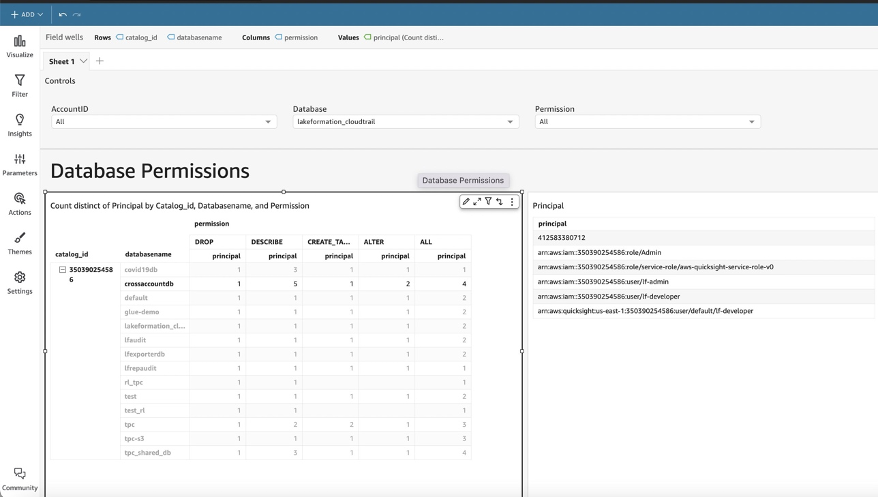This screenshot has width=879, height=497.
Task: Click the CREATE_TA... column header
Action: tap(329, 241)
